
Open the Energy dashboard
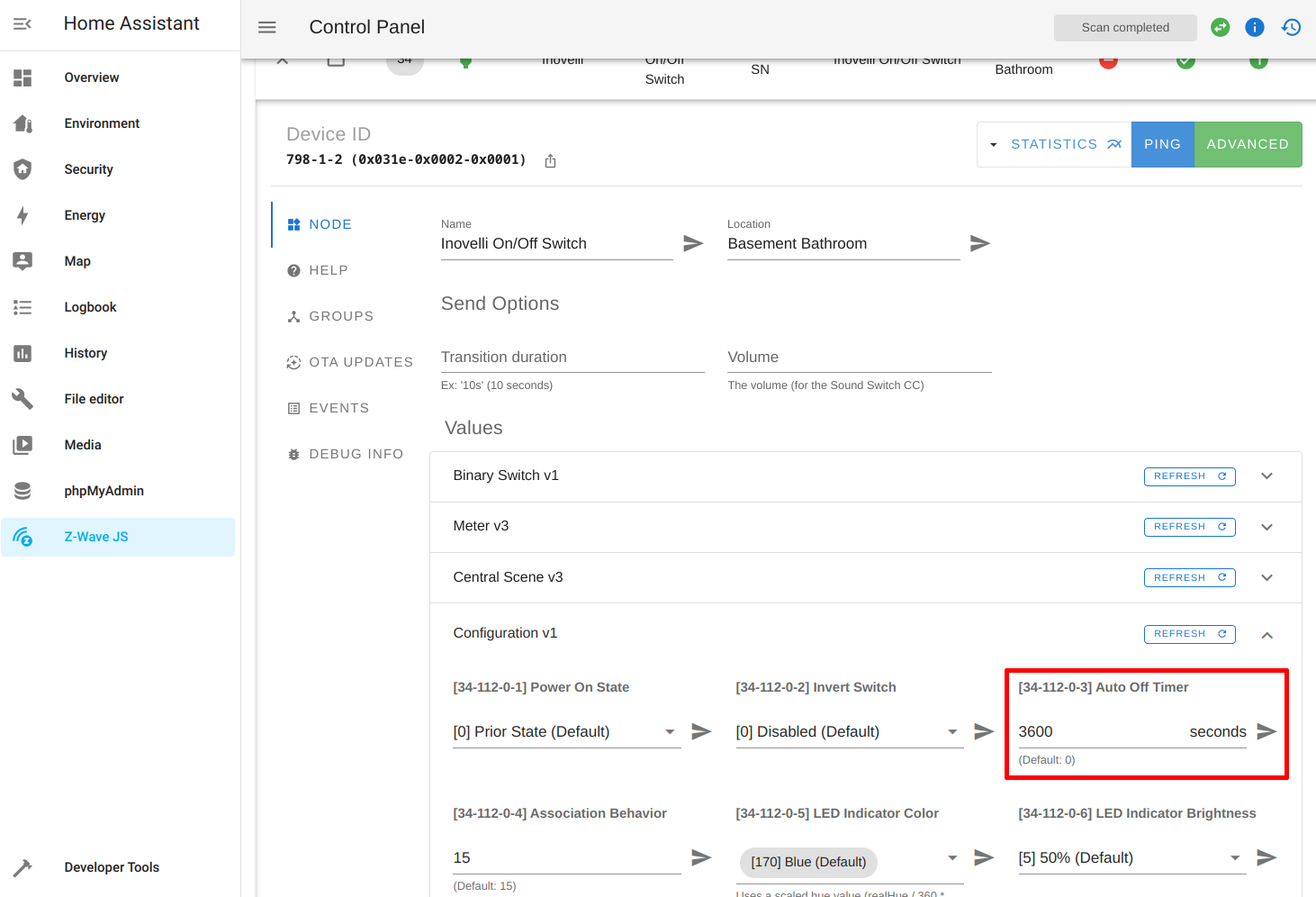118,215
